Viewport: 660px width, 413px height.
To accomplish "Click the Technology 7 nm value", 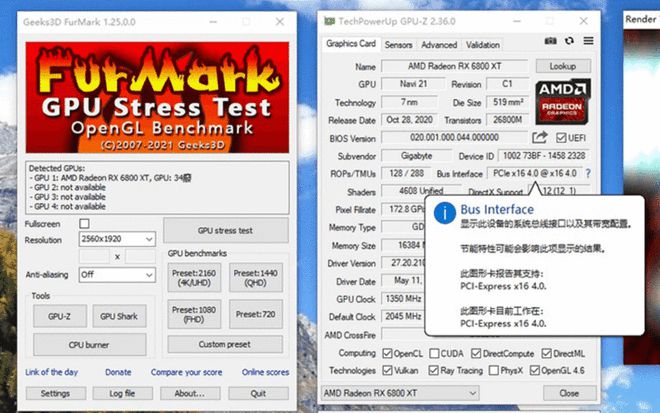I will pos(410,102).
